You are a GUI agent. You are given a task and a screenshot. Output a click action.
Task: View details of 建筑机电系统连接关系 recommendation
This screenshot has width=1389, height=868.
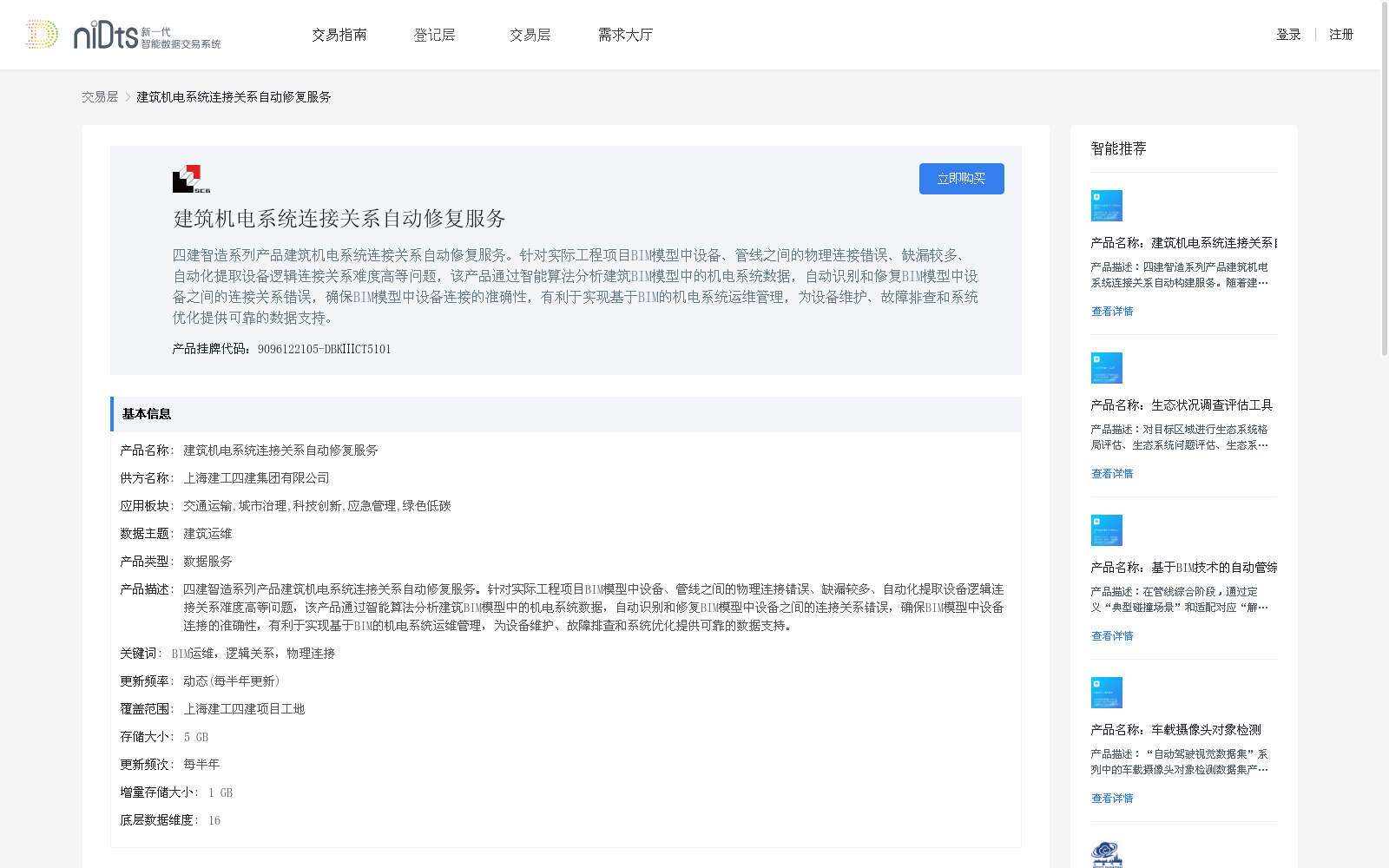1112,312
